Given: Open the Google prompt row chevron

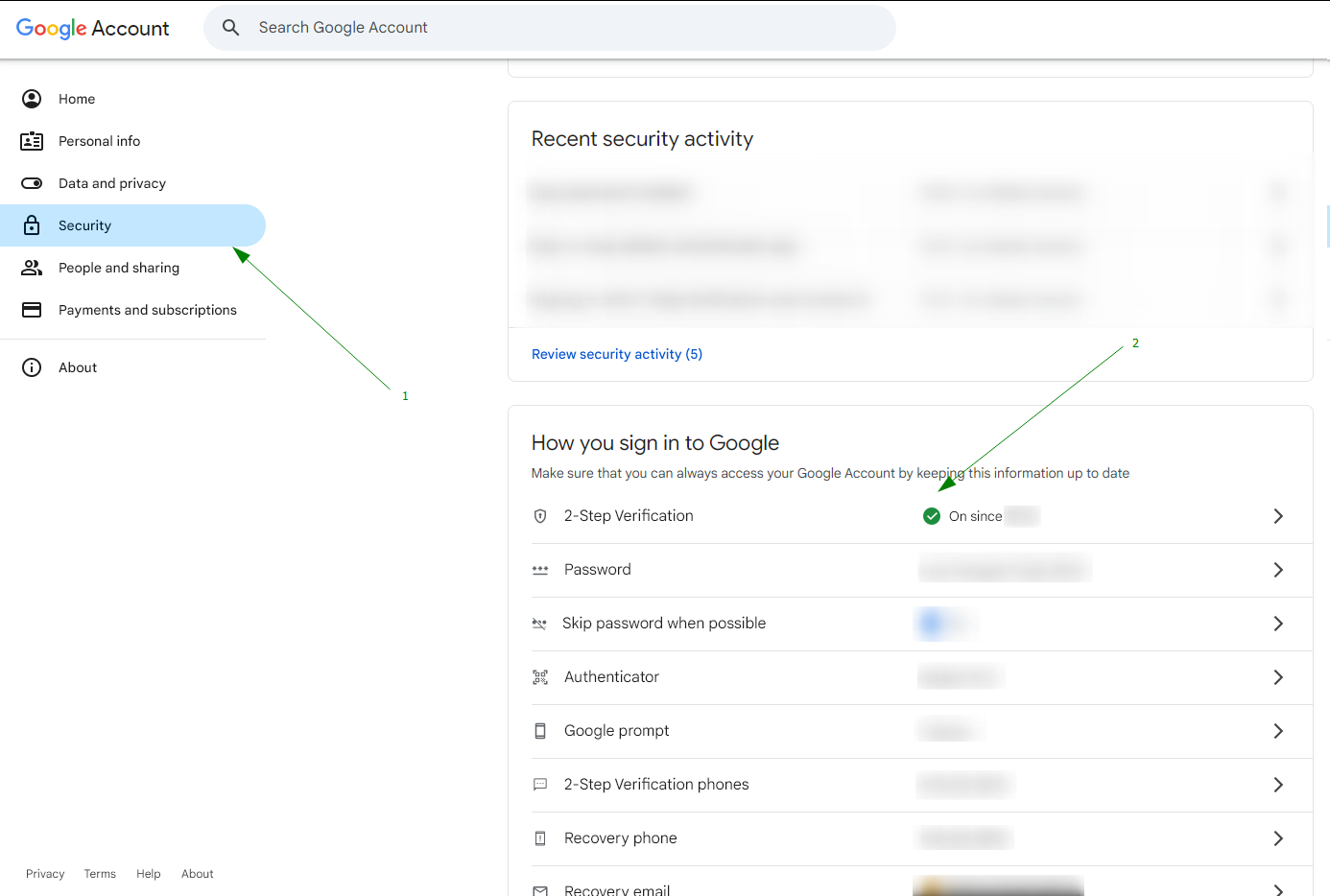Looking at the screenshot, I should point(1277,731).
